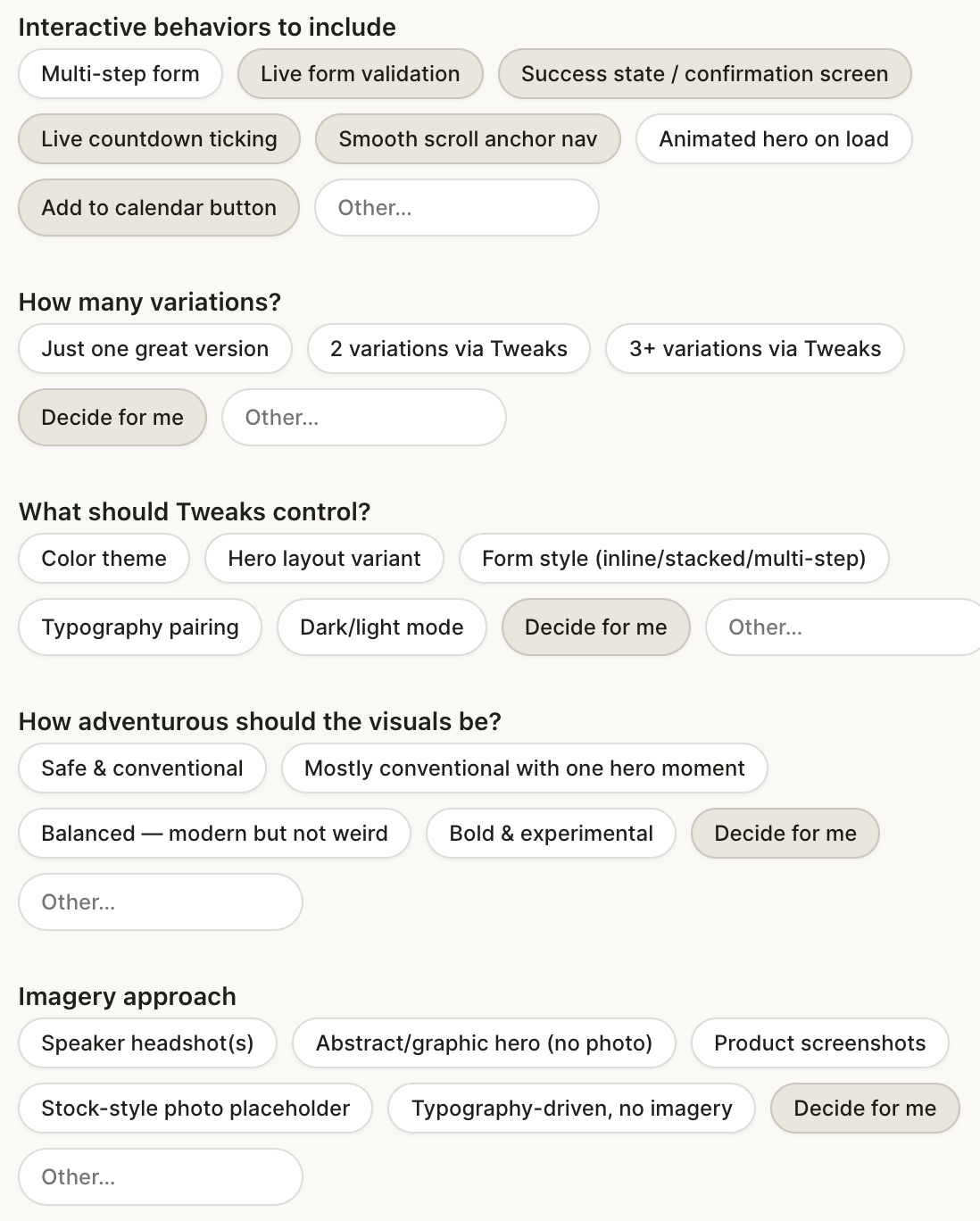Viewport: 980px width, 1221px height.
Task: Toggle the Multi-step form option
Action: (120, 74)
